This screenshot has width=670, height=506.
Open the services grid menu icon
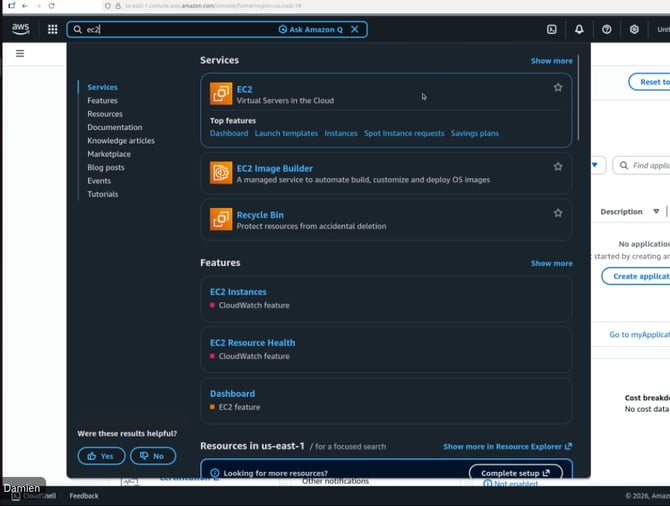tap(52, 30)
